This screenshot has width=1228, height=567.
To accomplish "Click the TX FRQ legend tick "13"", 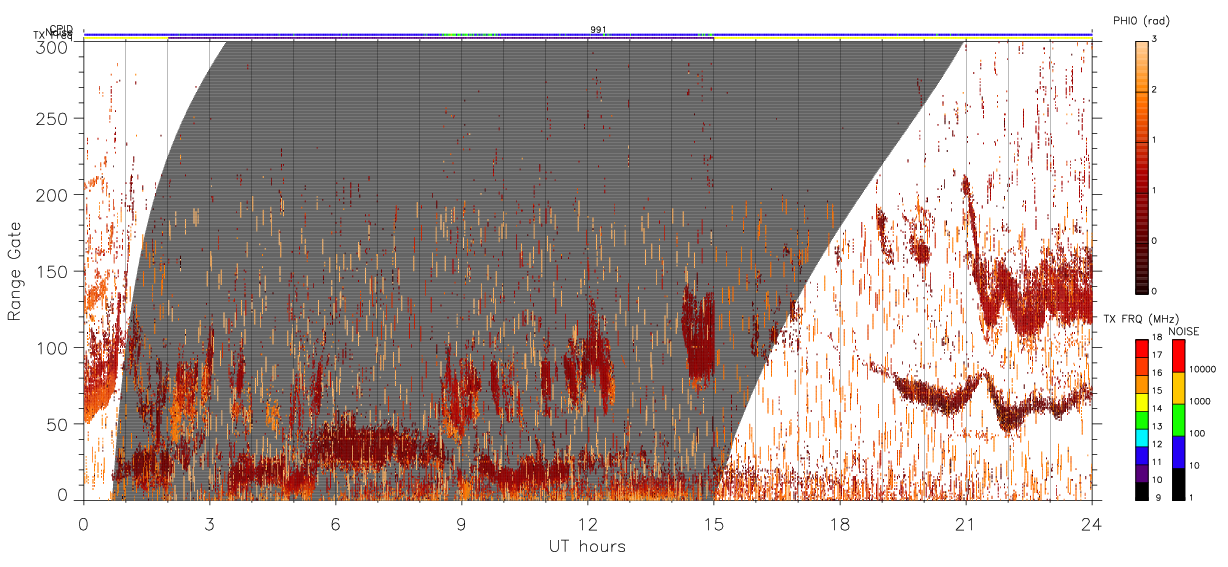I will click(x=1157, y=426).
